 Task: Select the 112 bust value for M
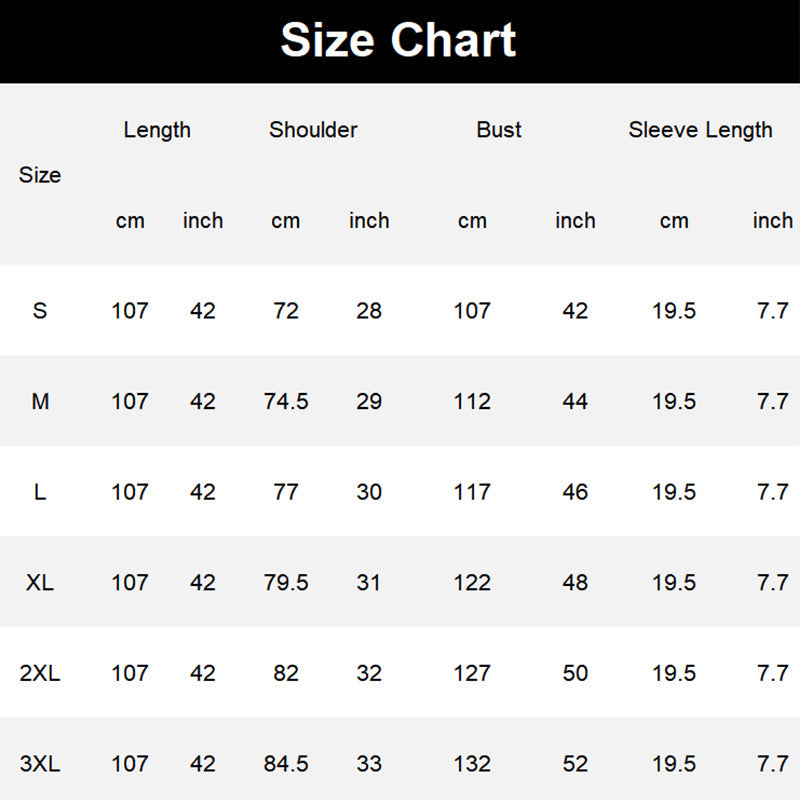472,402
